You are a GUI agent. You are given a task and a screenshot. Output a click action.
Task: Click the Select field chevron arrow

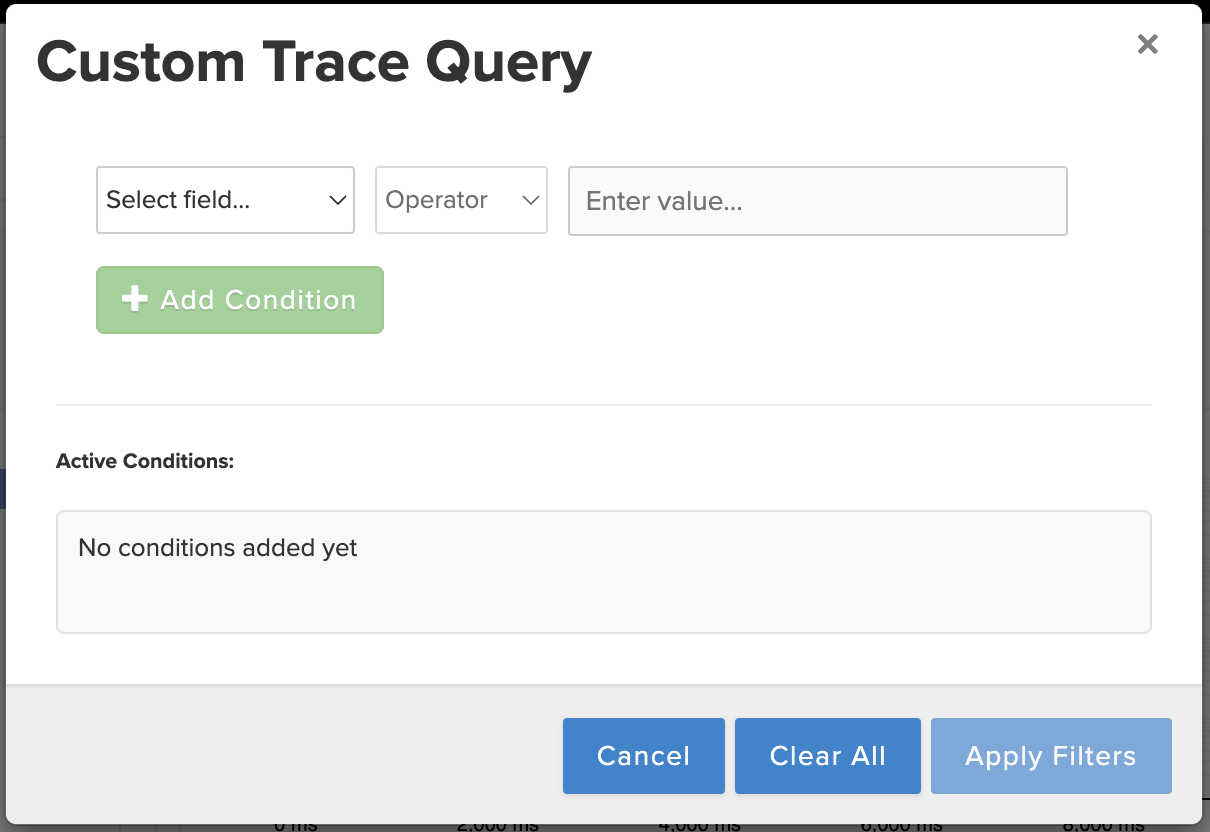pyautogui.click(x=337, y=200)
